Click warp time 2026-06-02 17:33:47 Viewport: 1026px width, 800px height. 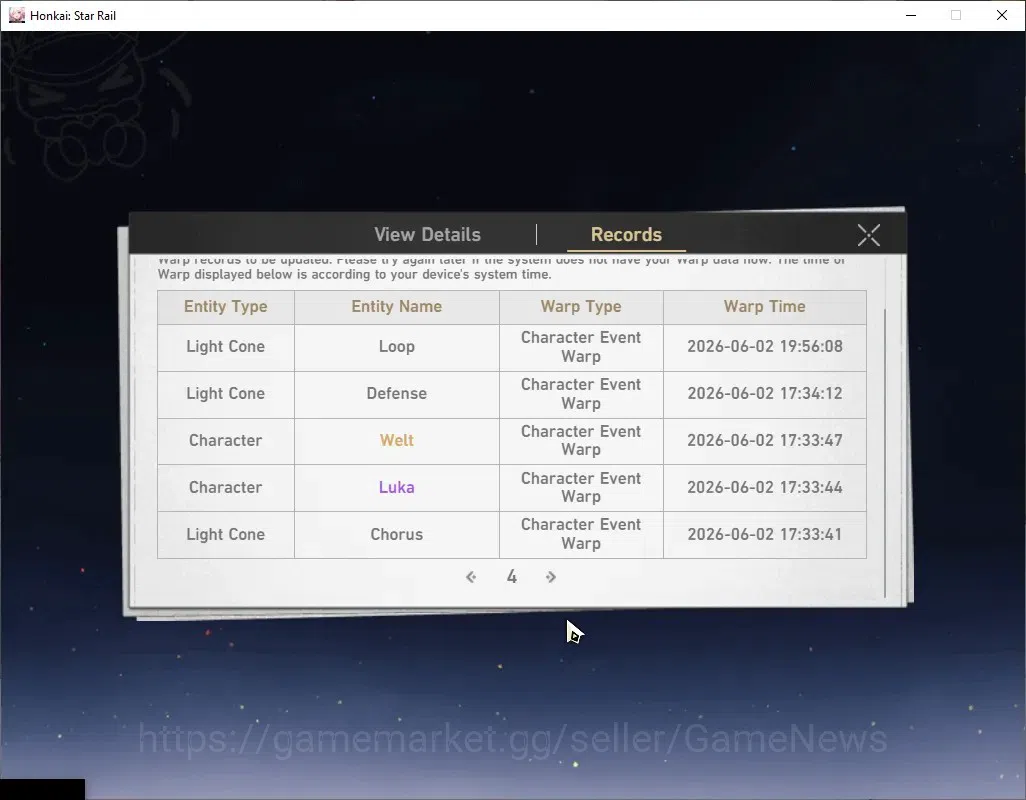pyautogui.click(x=765, y=440)
